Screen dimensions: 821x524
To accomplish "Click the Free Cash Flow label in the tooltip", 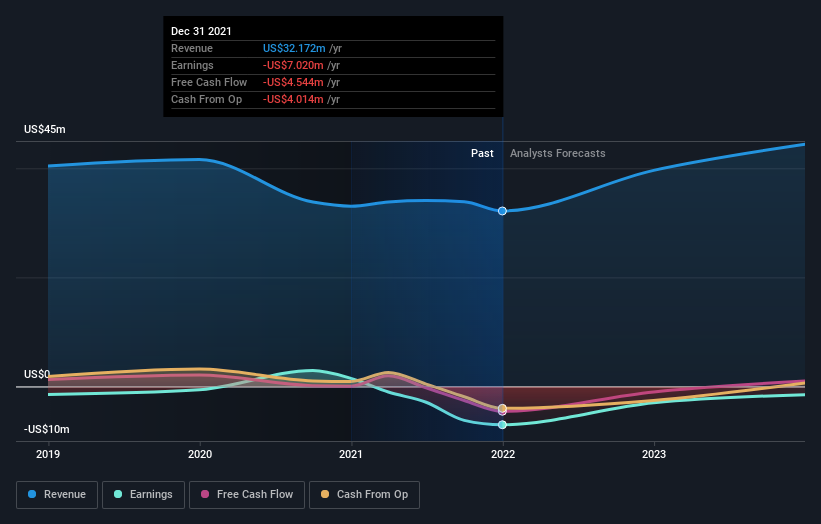I will [x=209, y=82].
